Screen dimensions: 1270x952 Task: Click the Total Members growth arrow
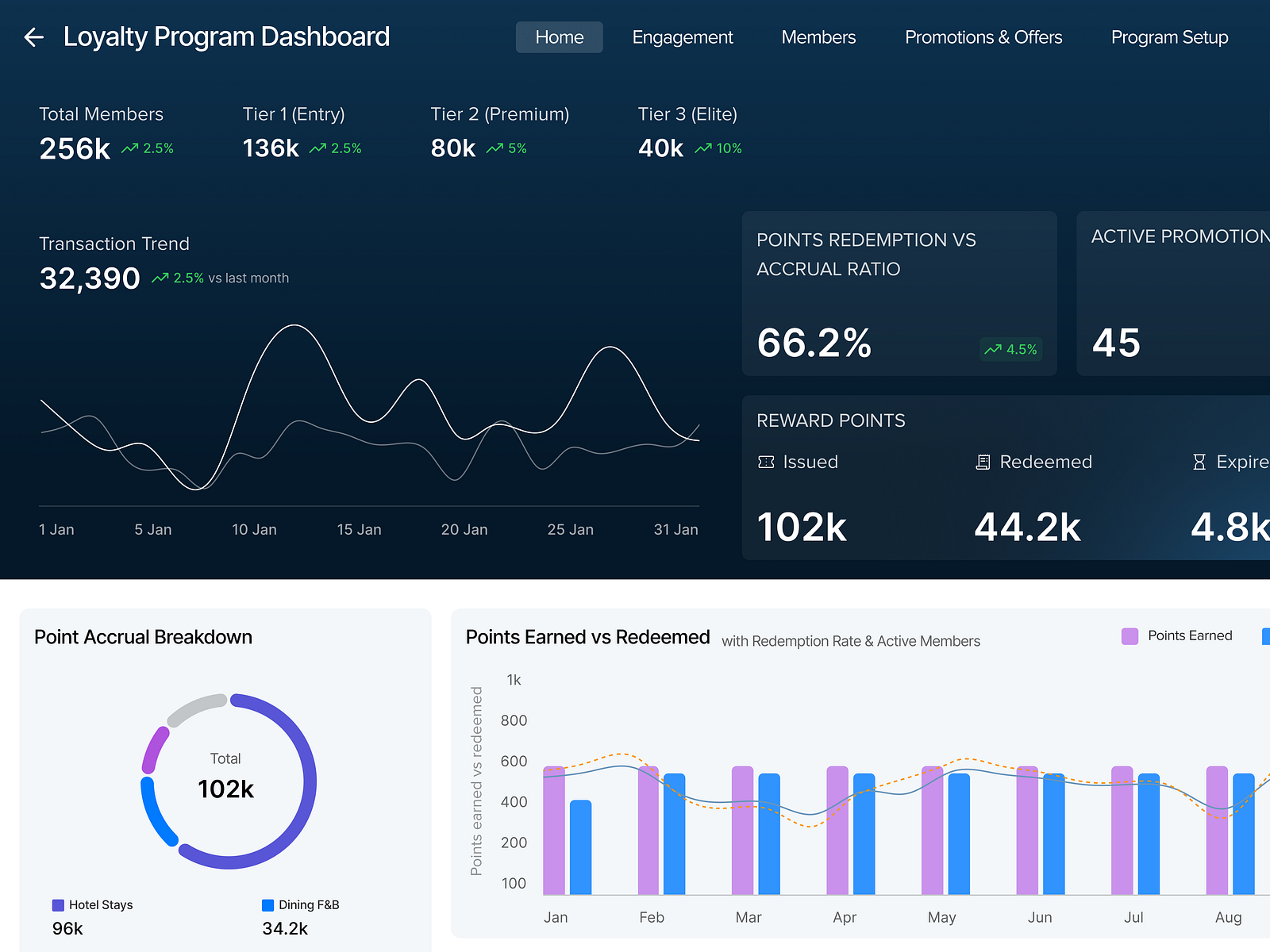(131, 148)
